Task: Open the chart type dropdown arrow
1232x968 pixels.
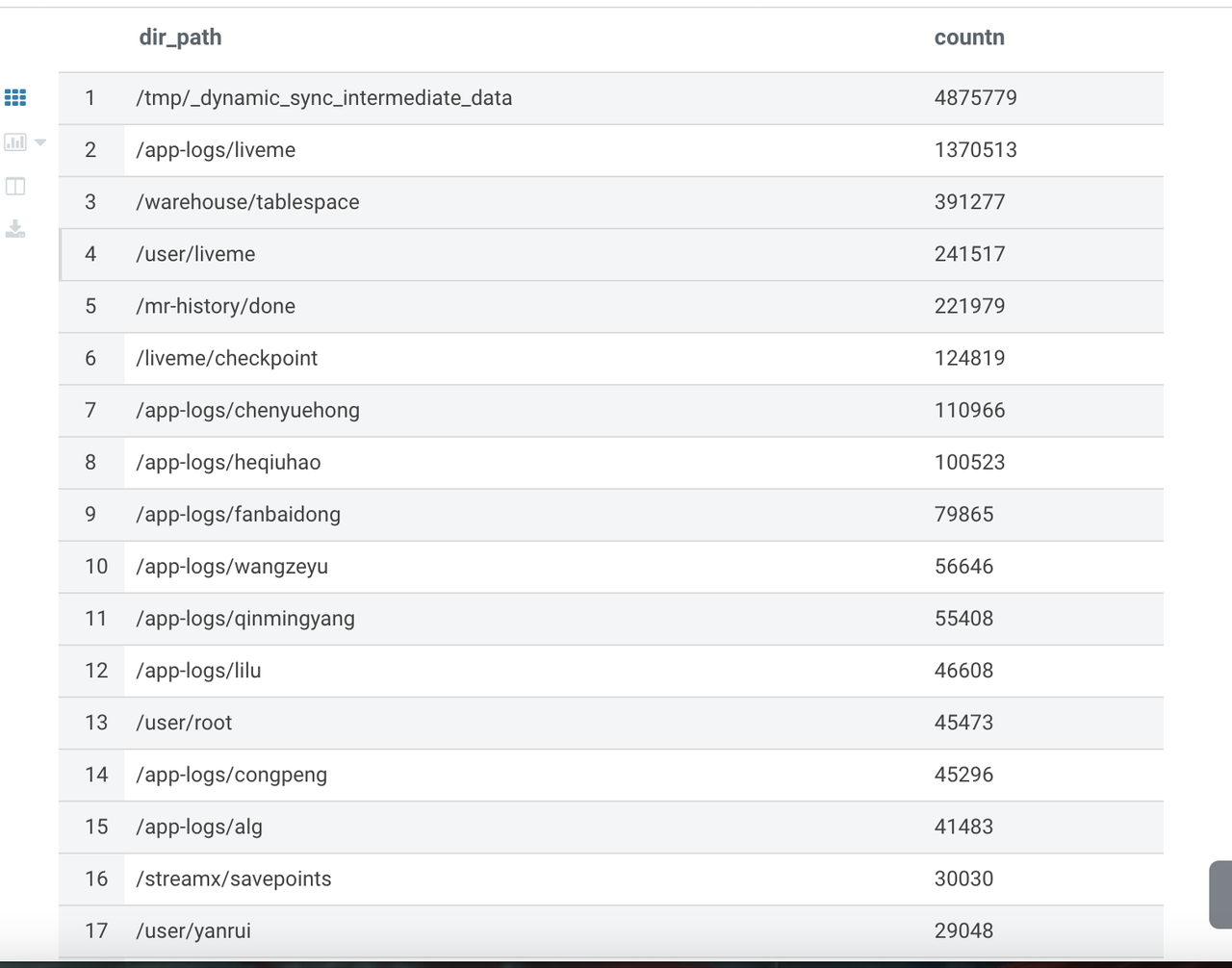Action: tap(38, 141)
